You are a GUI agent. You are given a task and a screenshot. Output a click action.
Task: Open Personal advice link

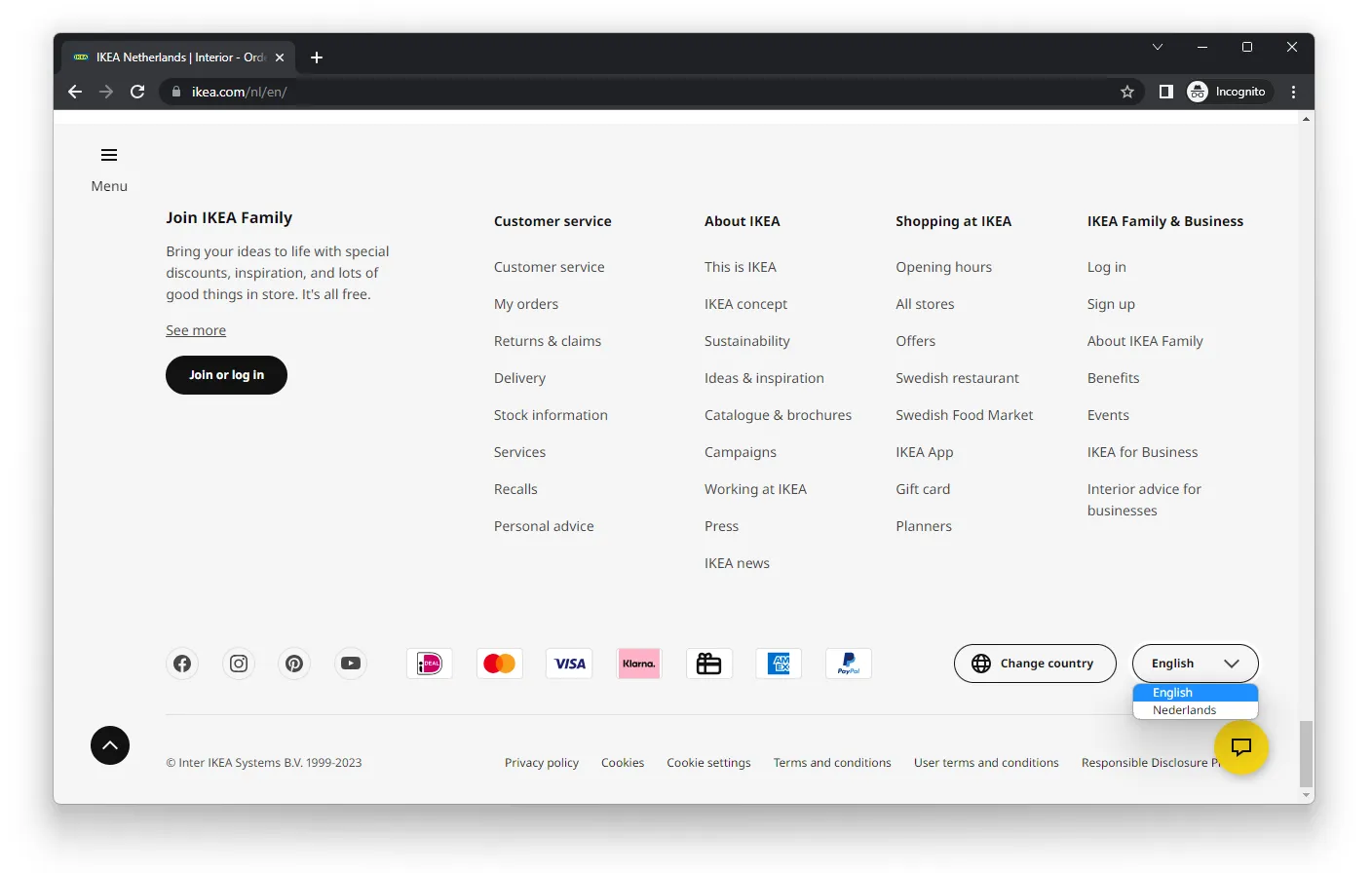pos(544,526)
